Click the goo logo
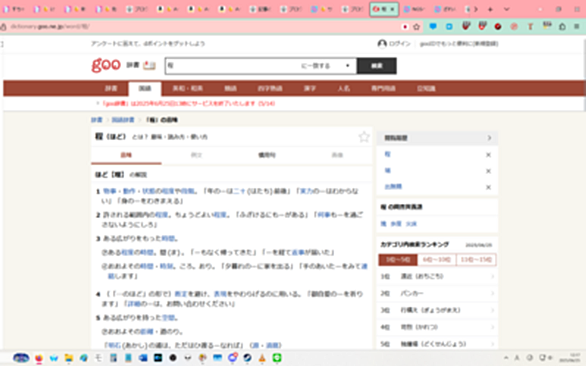The width and height of the screenshot is (586, 366). point(106,65)
